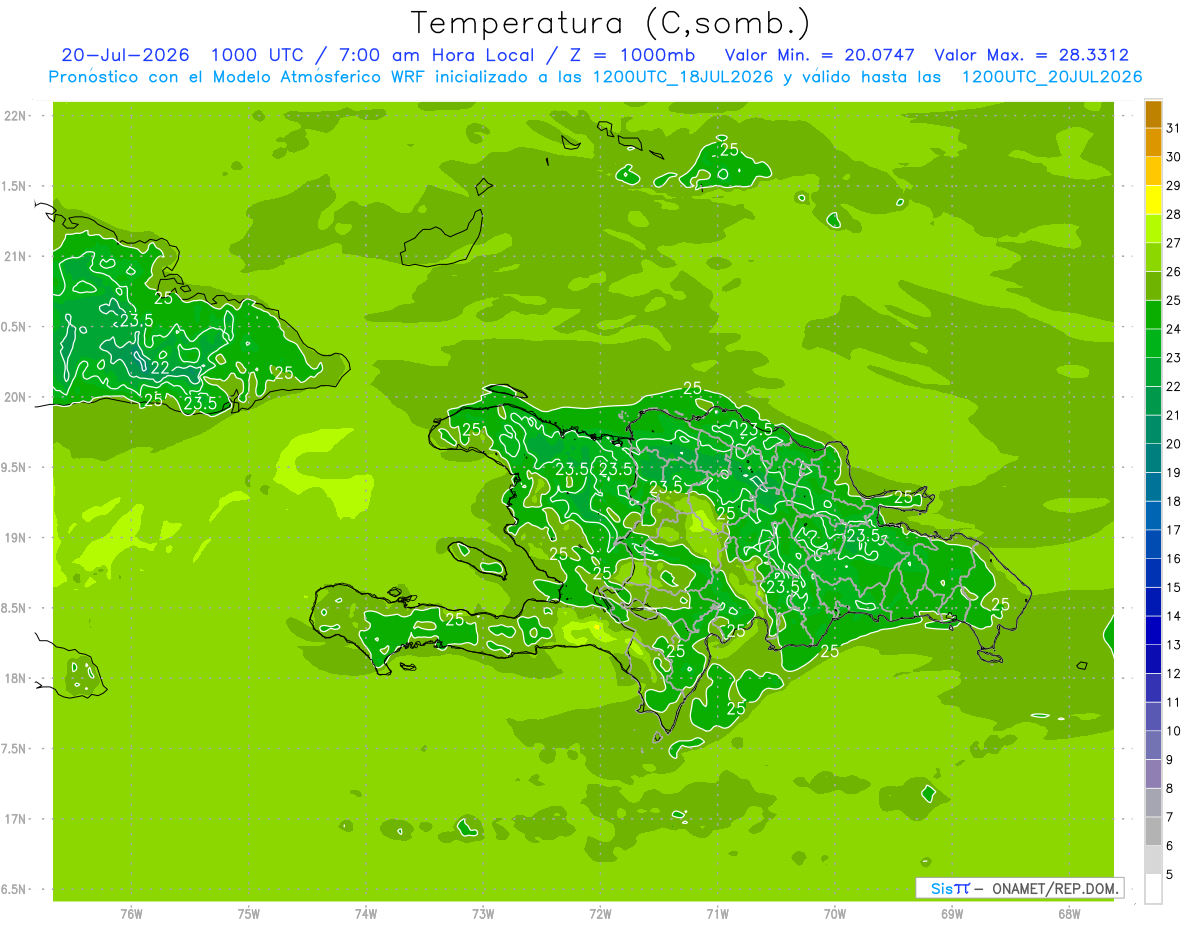Click the legend swatch between 23 and 24
The image size is (1200, 927).
(1153, 343)
